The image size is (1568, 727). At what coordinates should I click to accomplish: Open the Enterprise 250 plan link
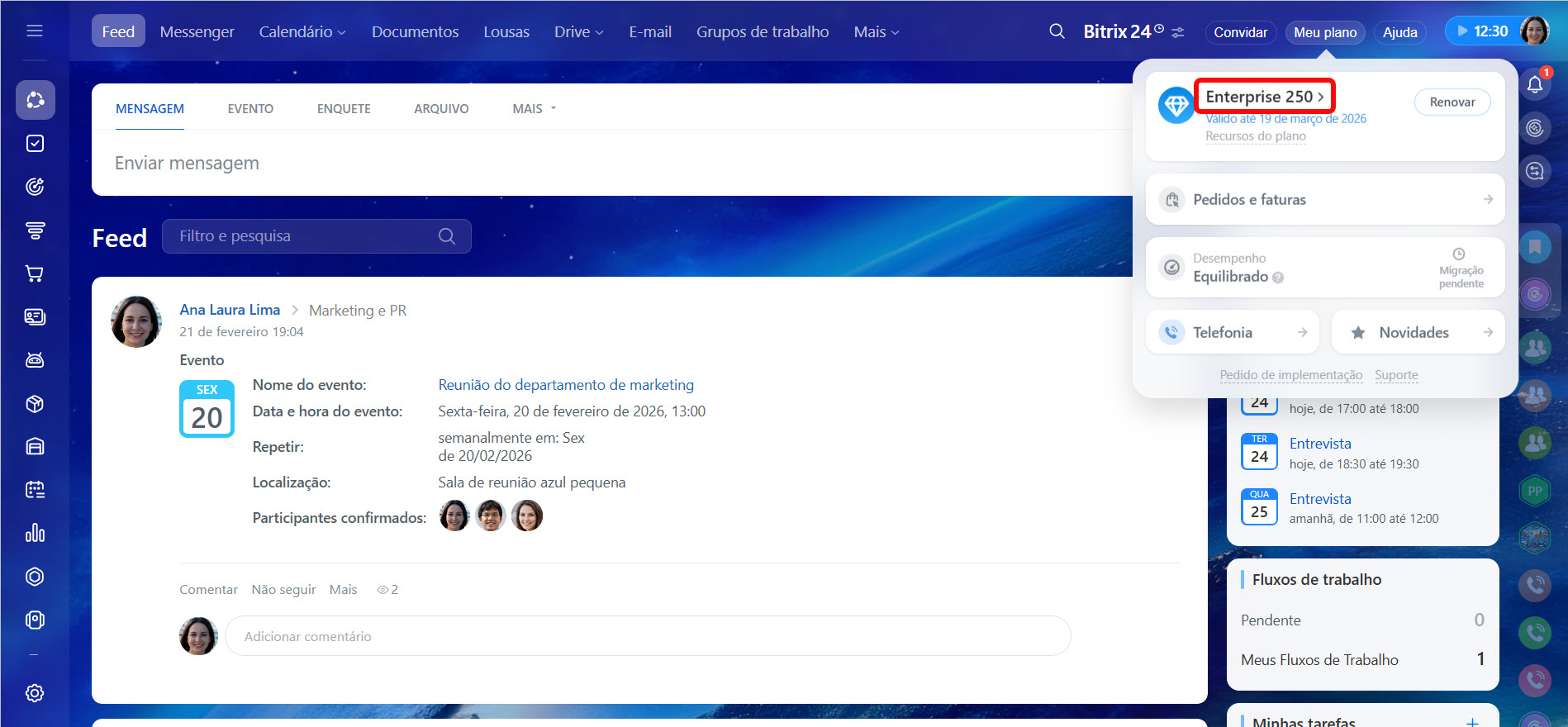1263,97
